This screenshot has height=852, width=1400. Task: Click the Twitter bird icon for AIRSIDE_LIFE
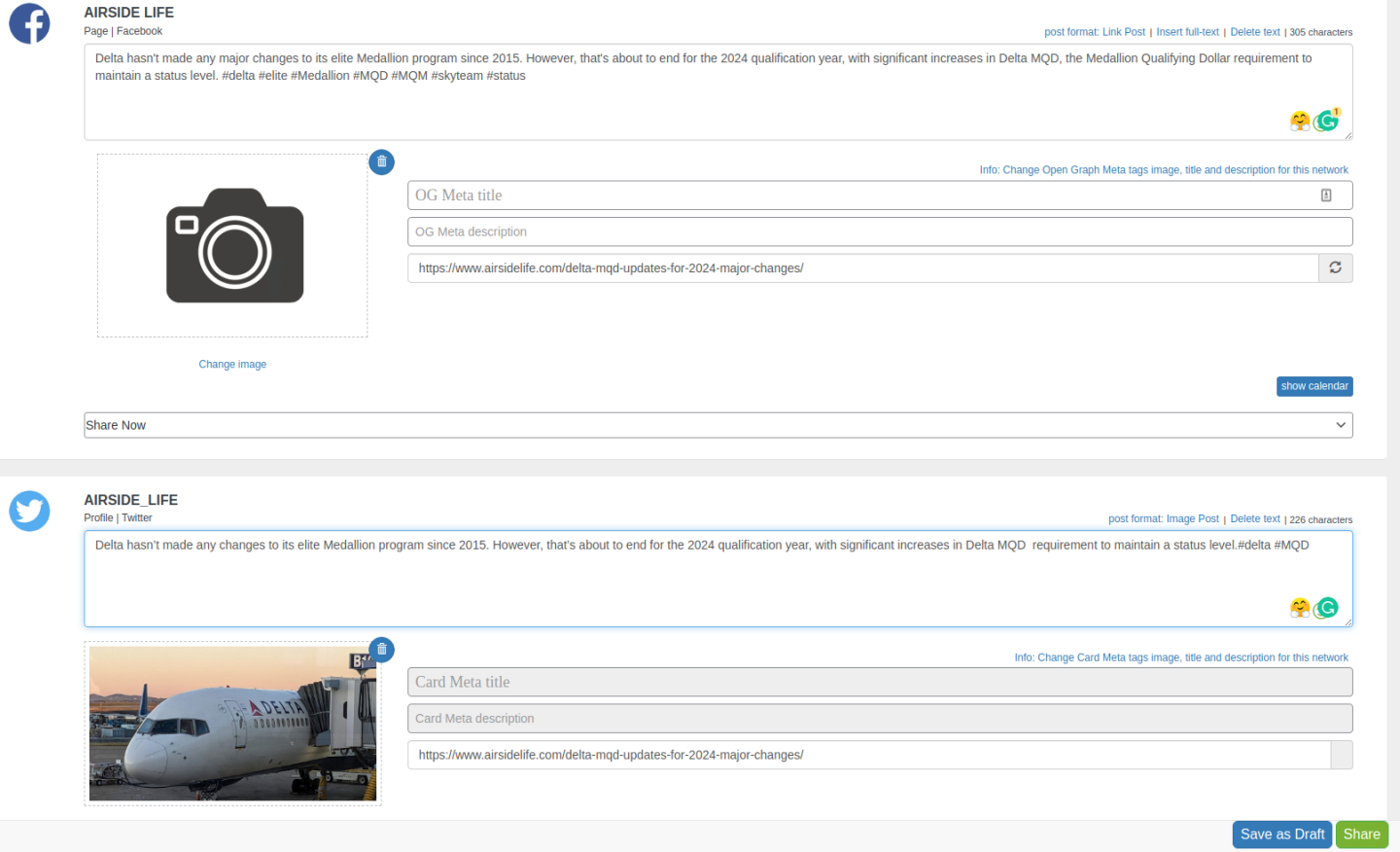pos(29,511)
